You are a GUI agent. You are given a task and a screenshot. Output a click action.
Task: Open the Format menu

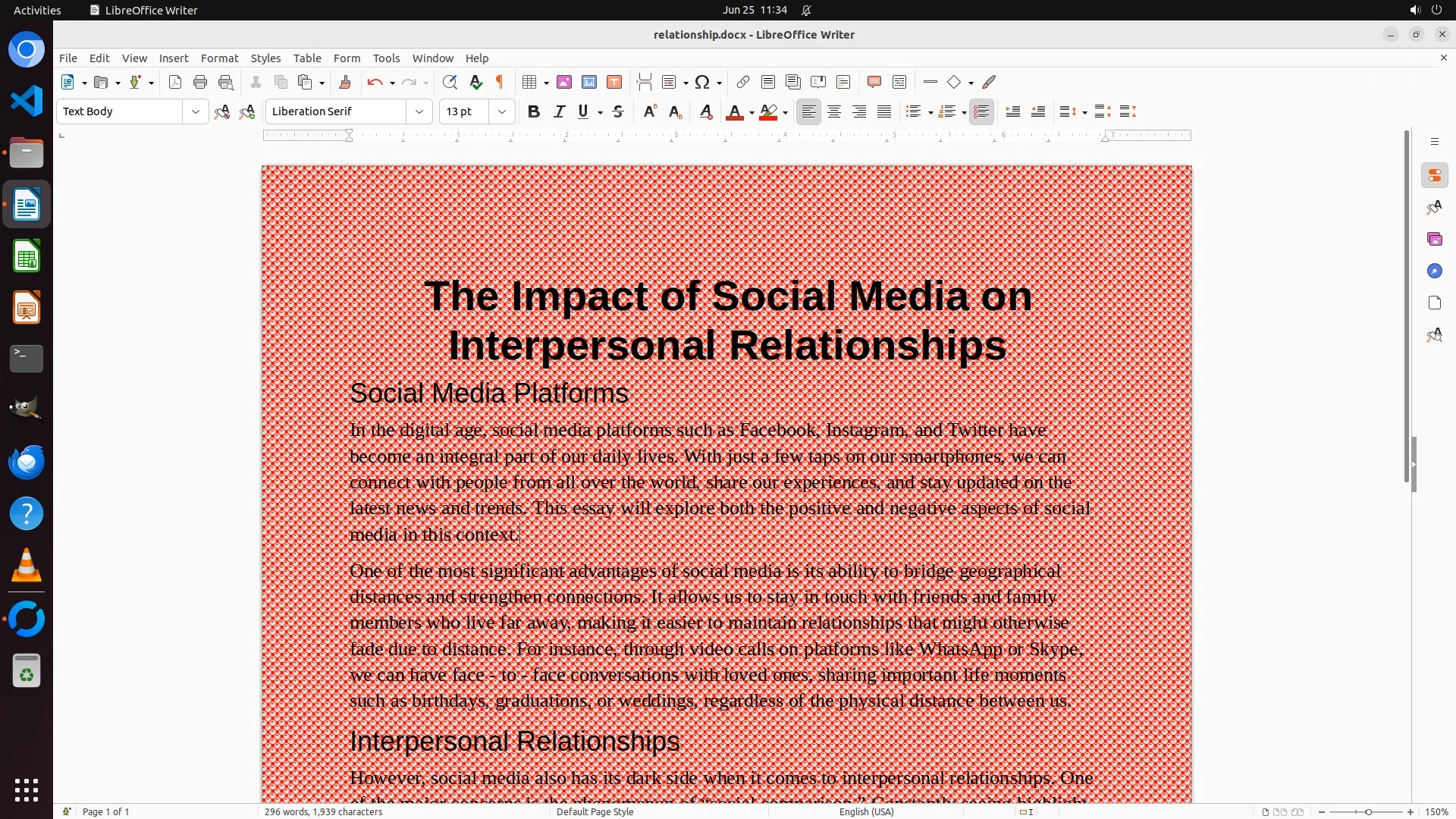click(219, 58)
